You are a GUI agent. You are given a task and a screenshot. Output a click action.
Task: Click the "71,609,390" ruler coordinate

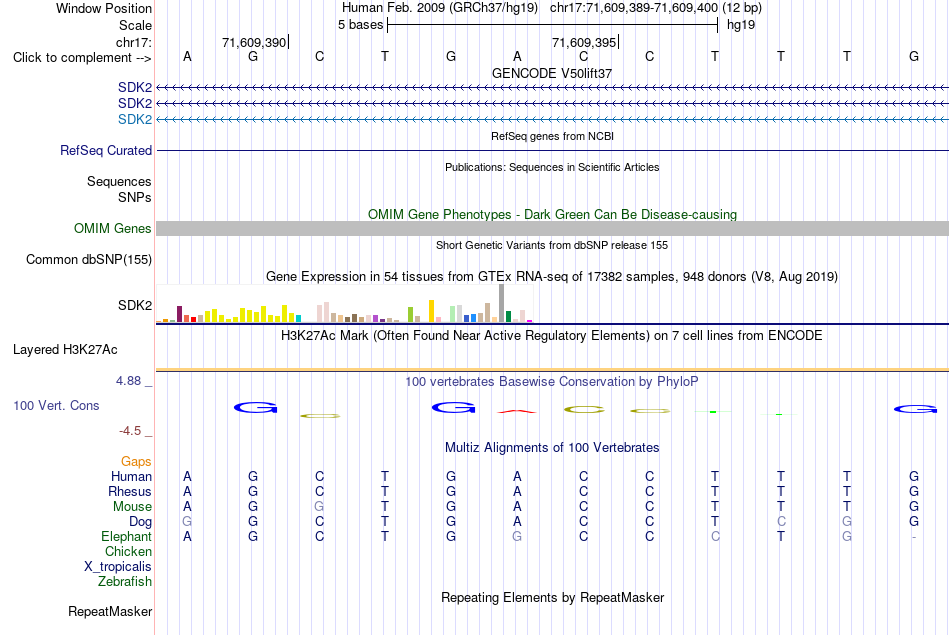(254, 42)
